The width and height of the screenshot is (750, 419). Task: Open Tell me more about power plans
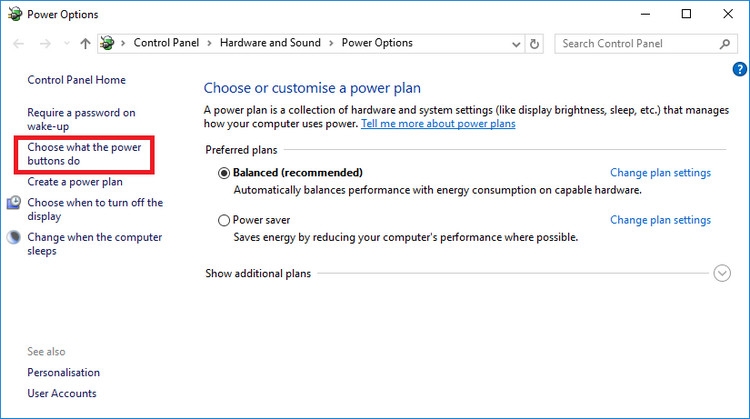(438, 124)
